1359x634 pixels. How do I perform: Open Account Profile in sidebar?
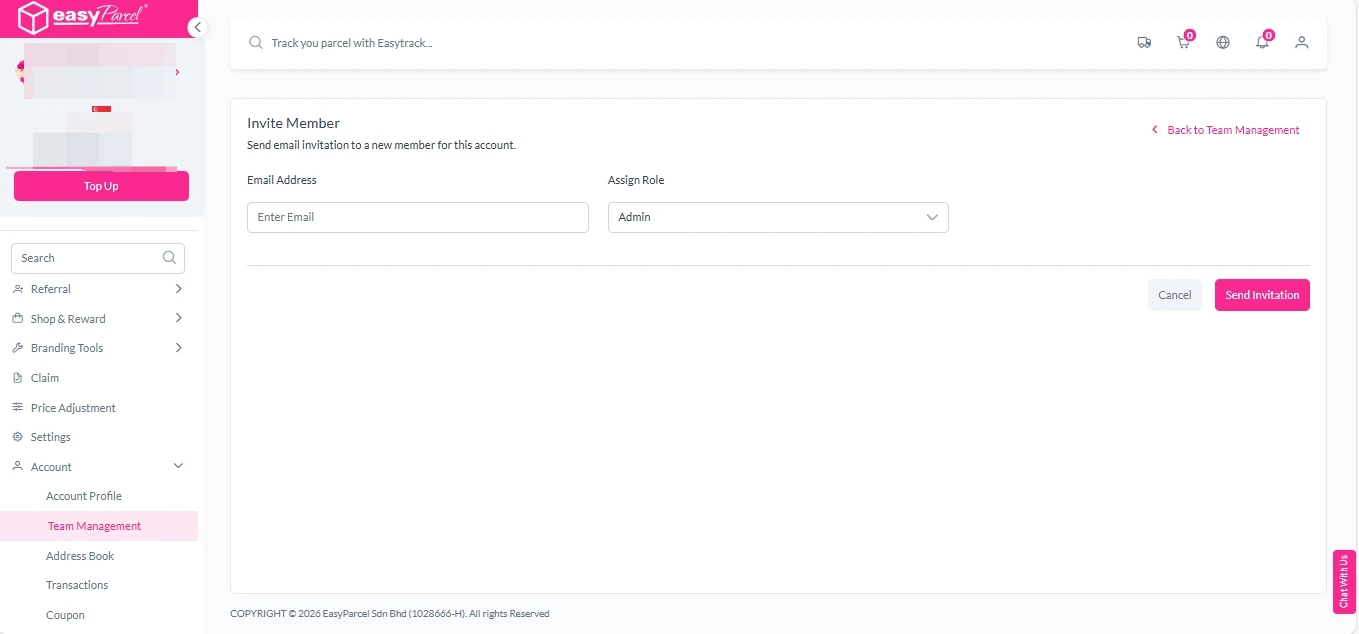84,496
